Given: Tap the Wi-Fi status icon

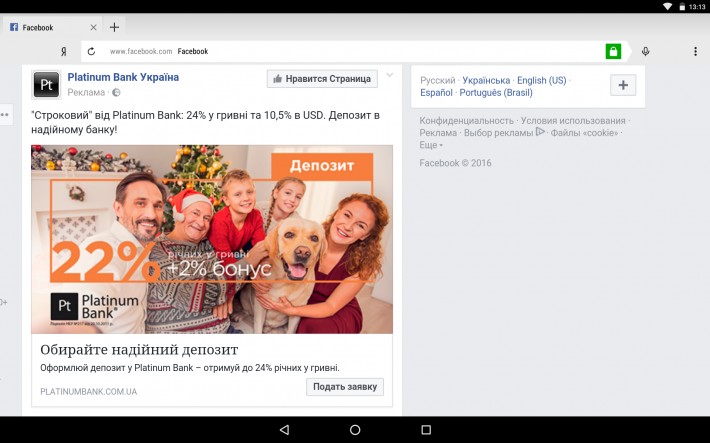Looking at the screenshot, I should click(x=667, y=6).
